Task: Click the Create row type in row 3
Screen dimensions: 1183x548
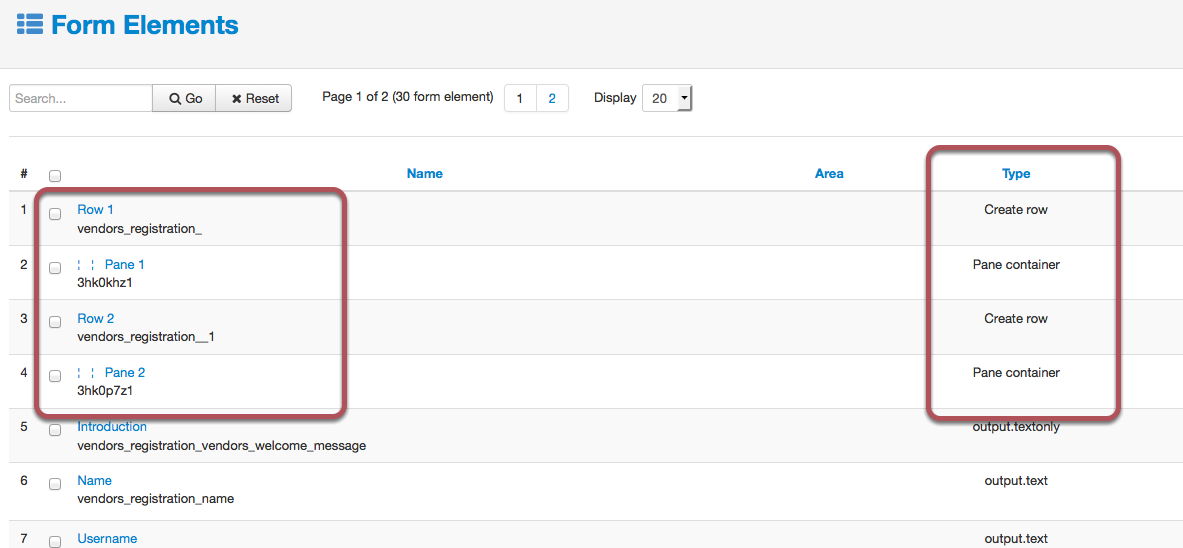Action: pos(1016,319)
